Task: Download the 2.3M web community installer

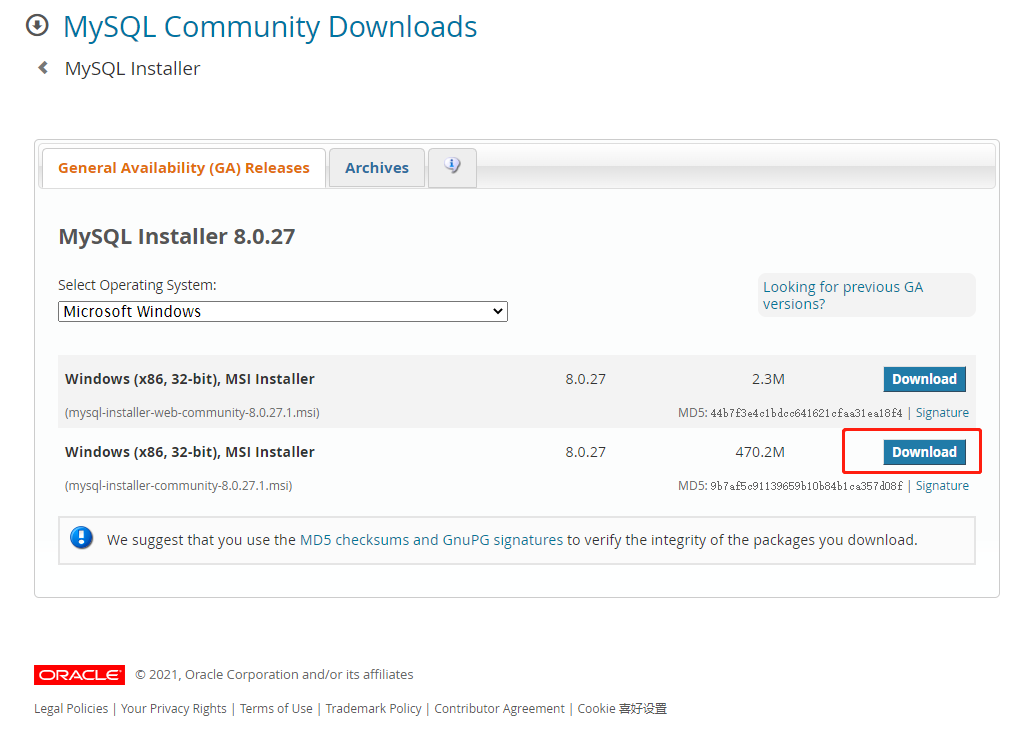Action: [924, 379]
